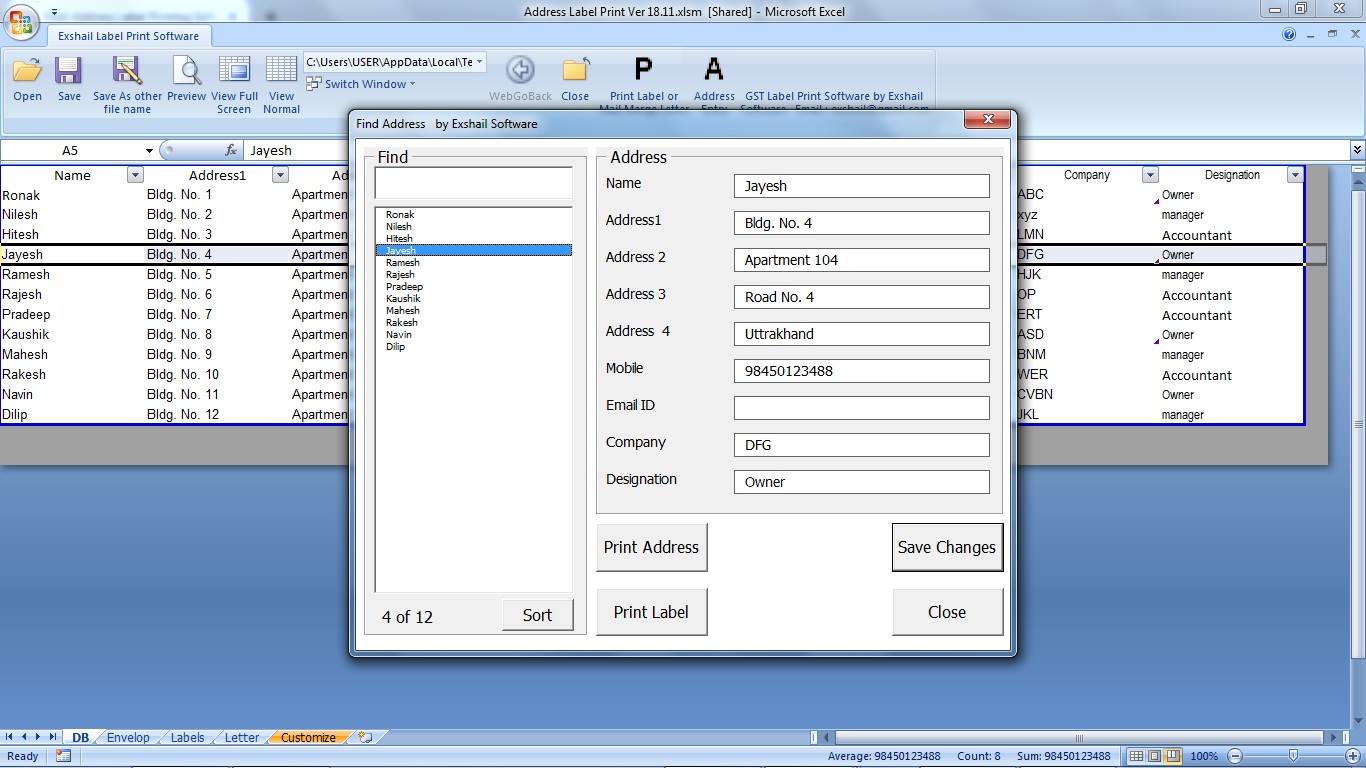Click the Print Label P icon
1366x768 pixels.
tap(643, 70)
